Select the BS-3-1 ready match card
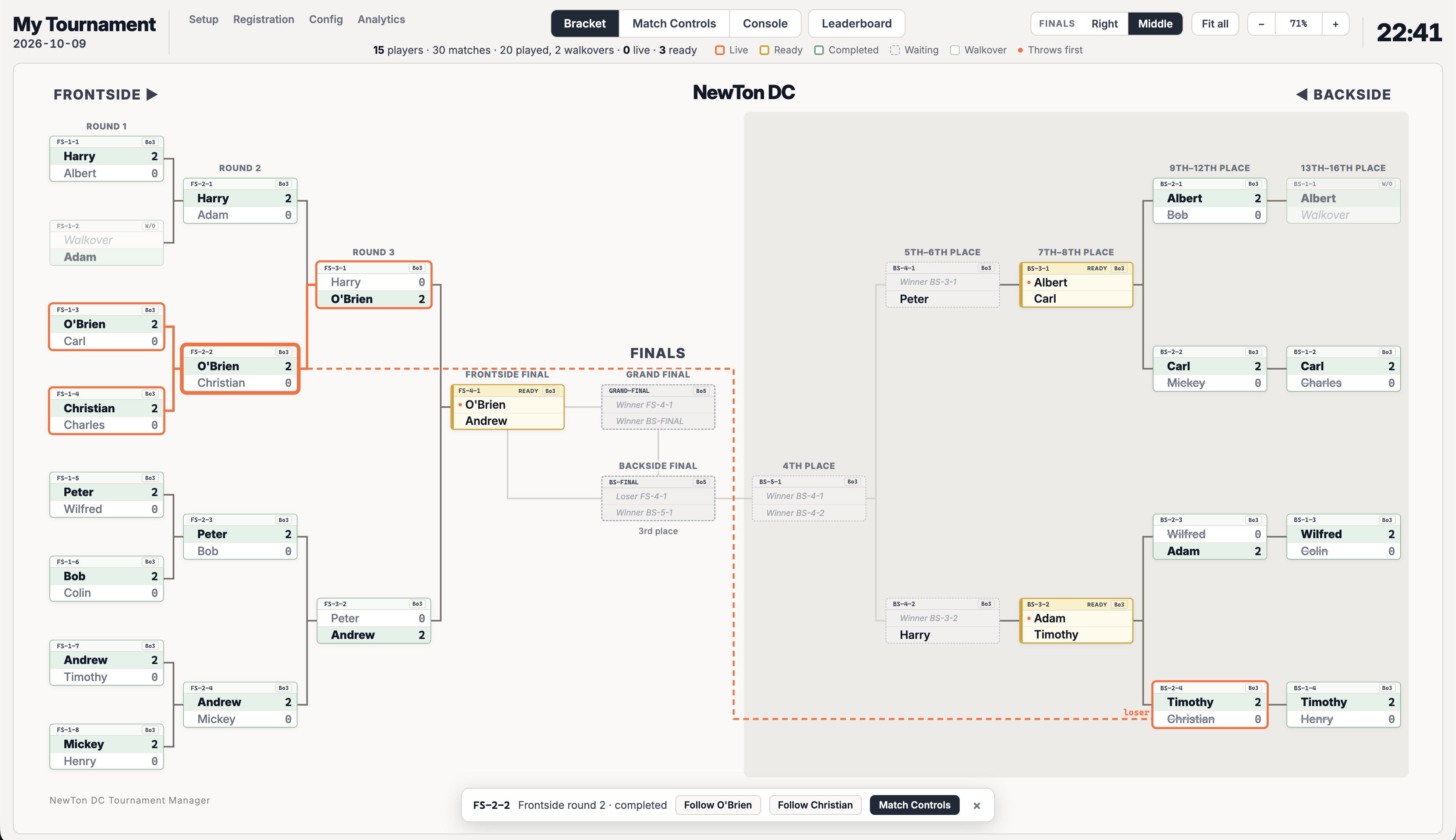Image resolution: width=1456 pixels, height=840 pixels. coord(1076,284)
